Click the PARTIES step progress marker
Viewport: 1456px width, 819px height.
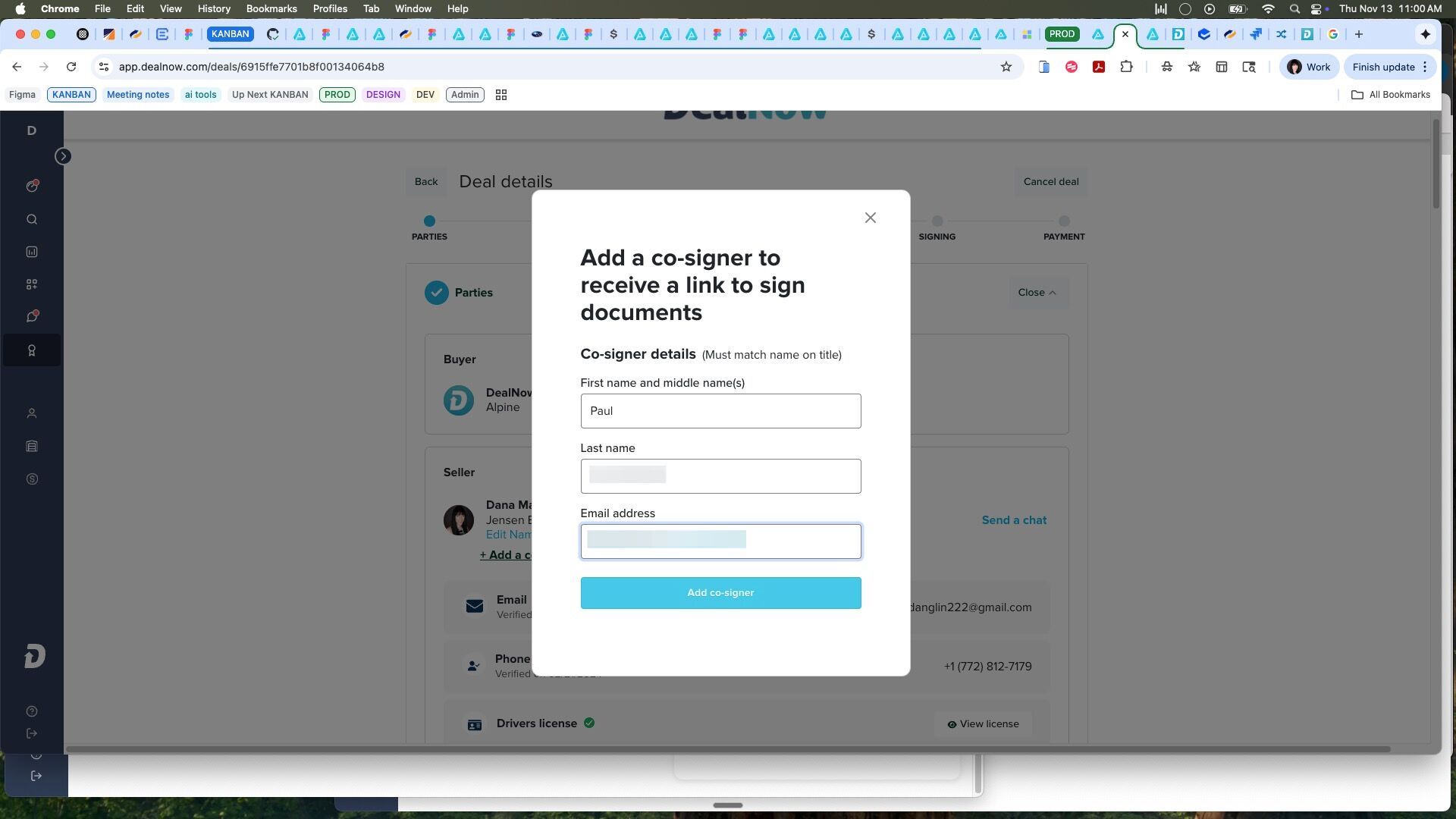click(429, 221)
